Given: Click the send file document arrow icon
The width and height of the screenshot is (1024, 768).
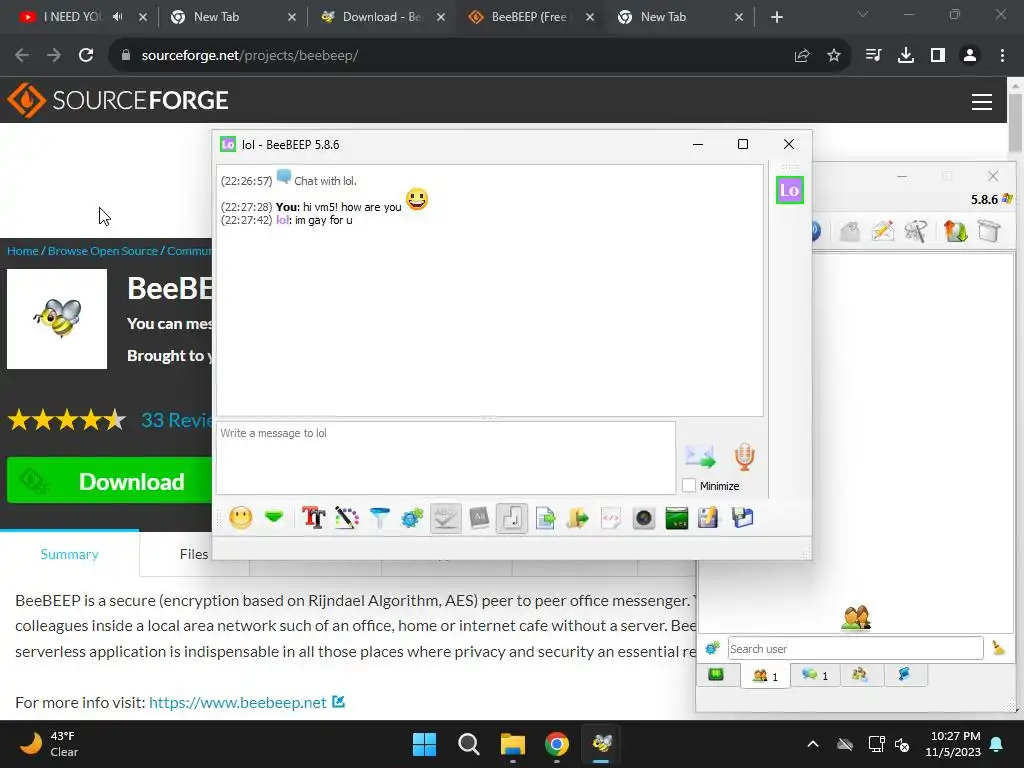Looking at the screenshot, I should point(545,519).
